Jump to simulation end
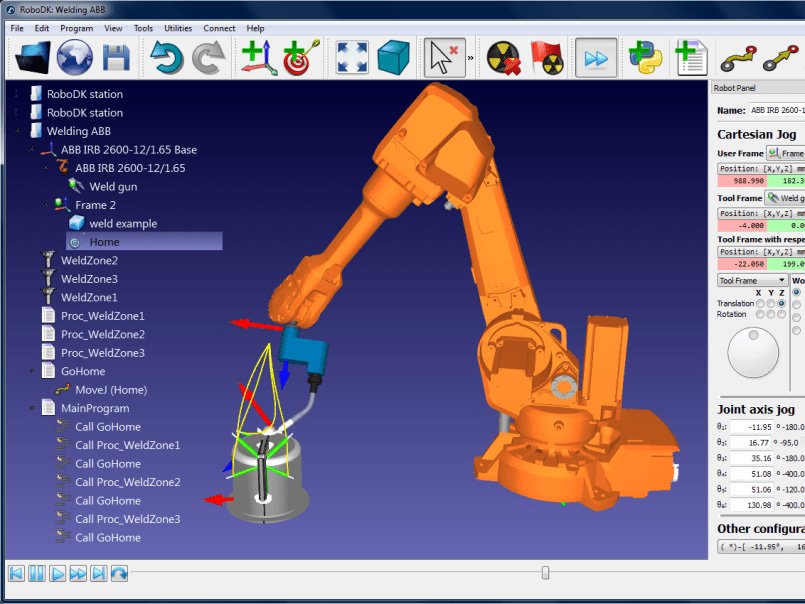Viewport: 805px width, 604px height. (99, 573)
